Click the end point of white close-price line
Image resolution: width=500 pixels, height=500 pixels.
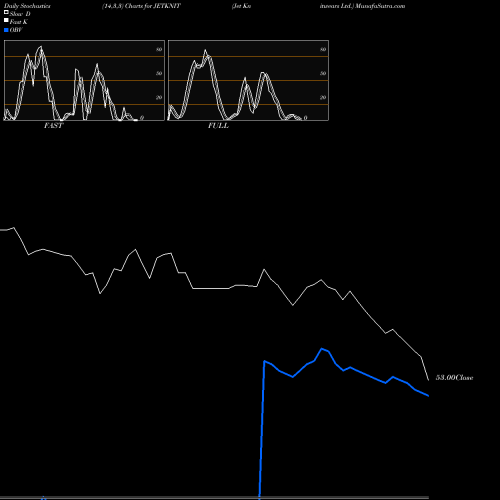coord(429,380)
